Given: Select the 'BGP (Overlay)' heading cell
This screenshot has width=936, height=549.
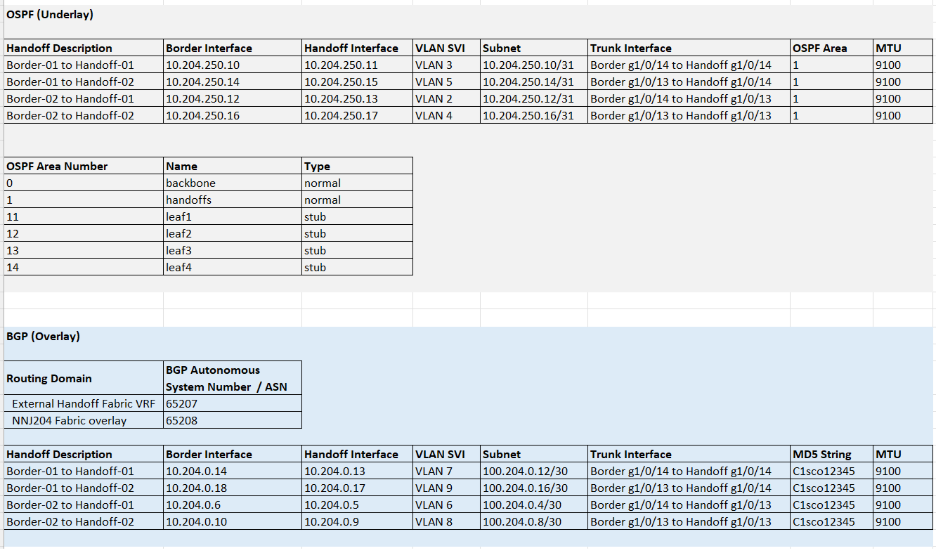Looking at the screenshot, I should (x=84, y=336).
